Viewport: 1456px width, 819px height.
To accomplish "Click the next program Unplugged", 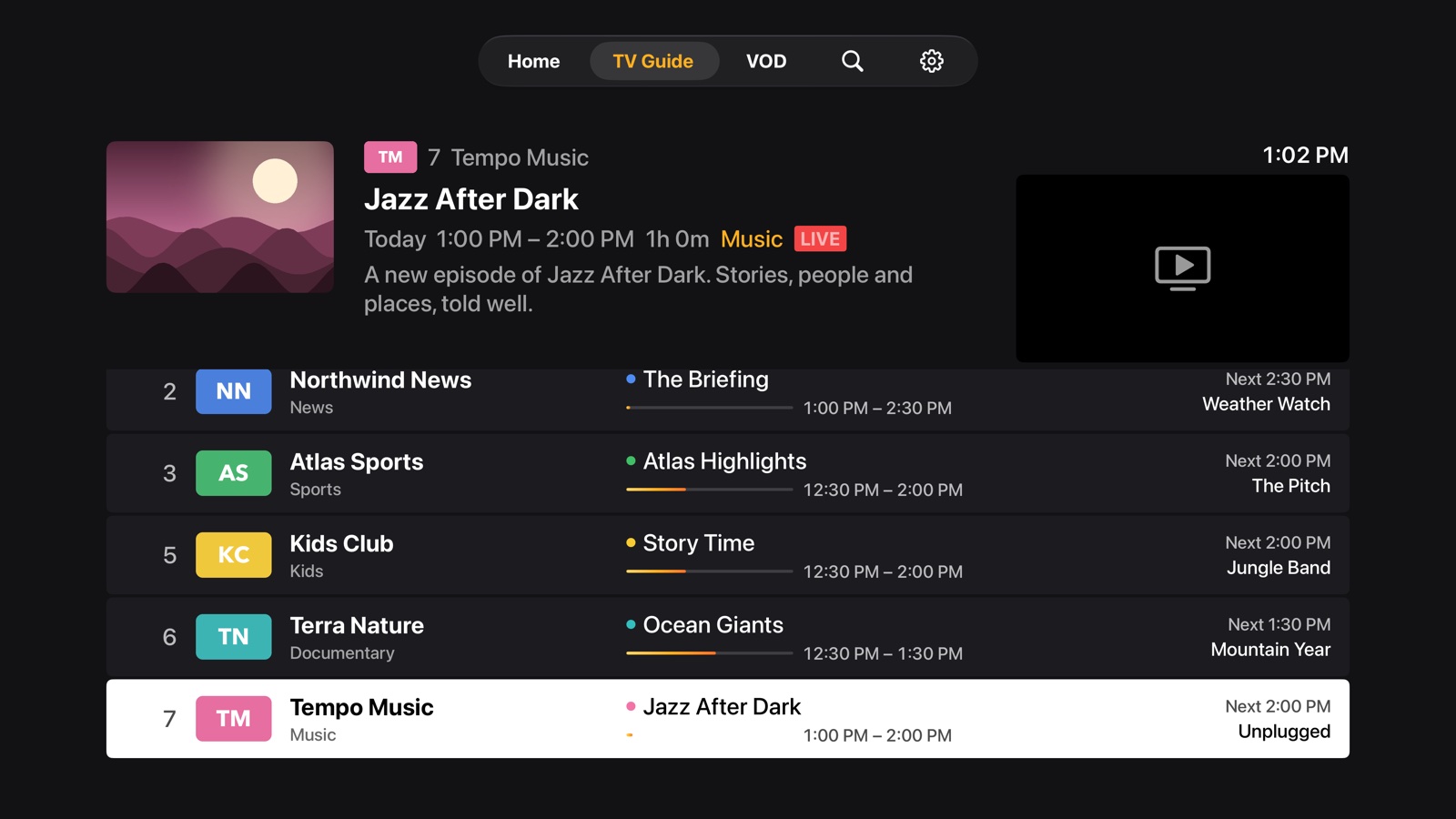I will click(x=1284, y=732).
